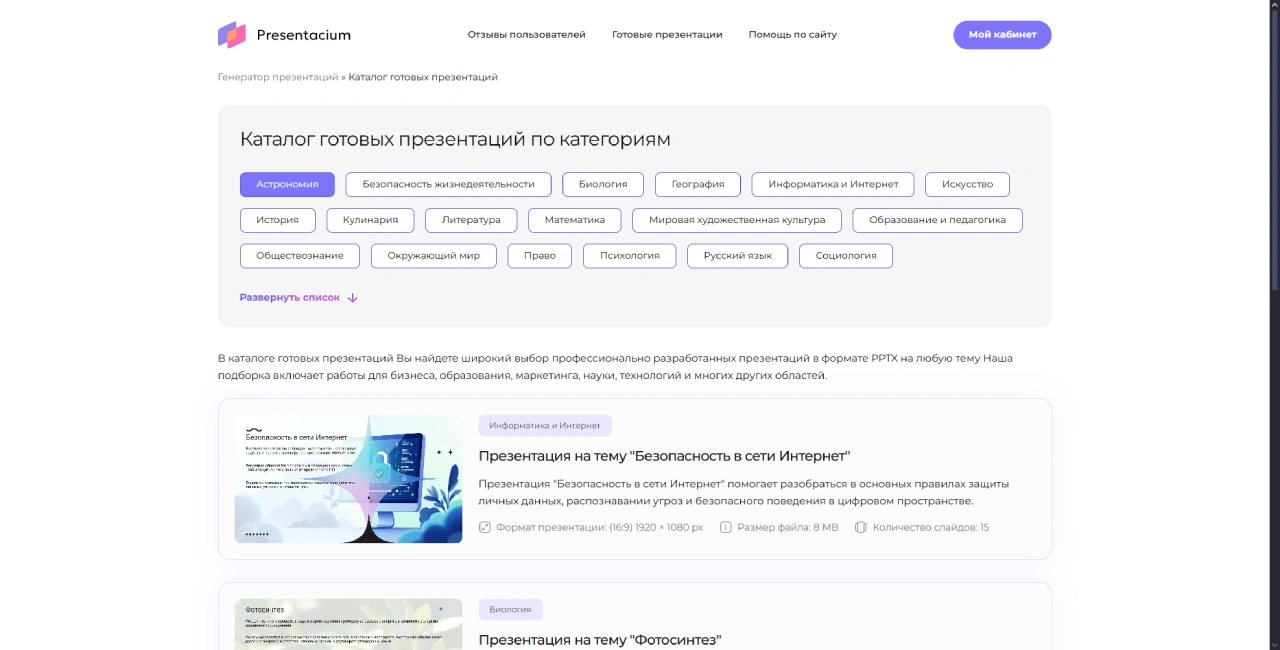Toggle the Социология category filter
Viewport: 1280px width, 650px height.
845,256
